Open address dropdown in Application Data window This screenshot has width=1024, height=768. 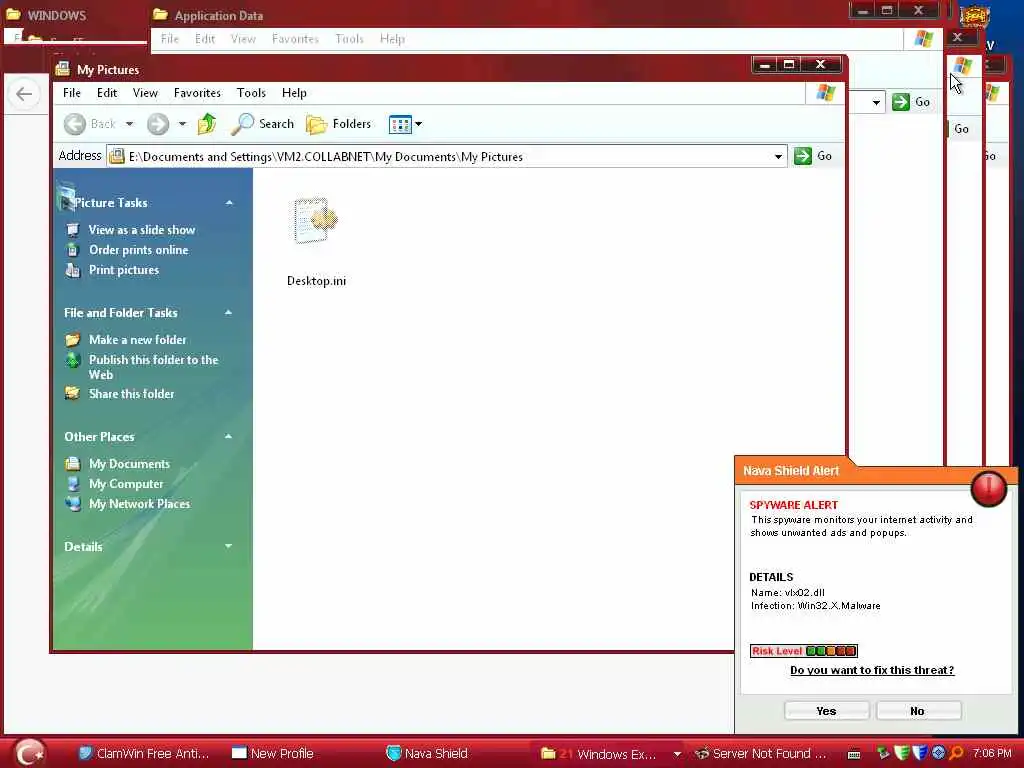[876, 102]
